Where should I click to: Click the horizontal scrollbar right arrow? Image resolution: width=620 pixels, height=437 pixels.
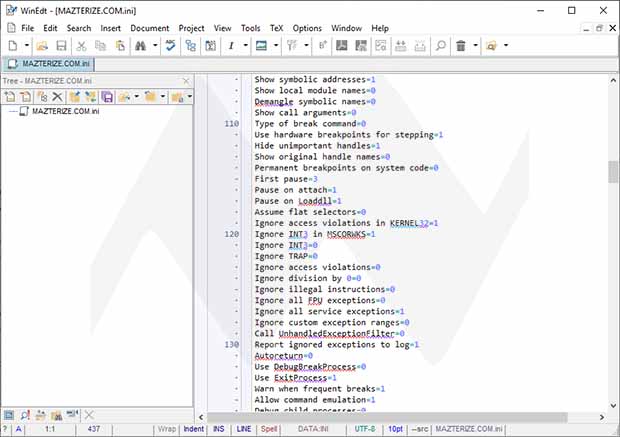point(602,417)
